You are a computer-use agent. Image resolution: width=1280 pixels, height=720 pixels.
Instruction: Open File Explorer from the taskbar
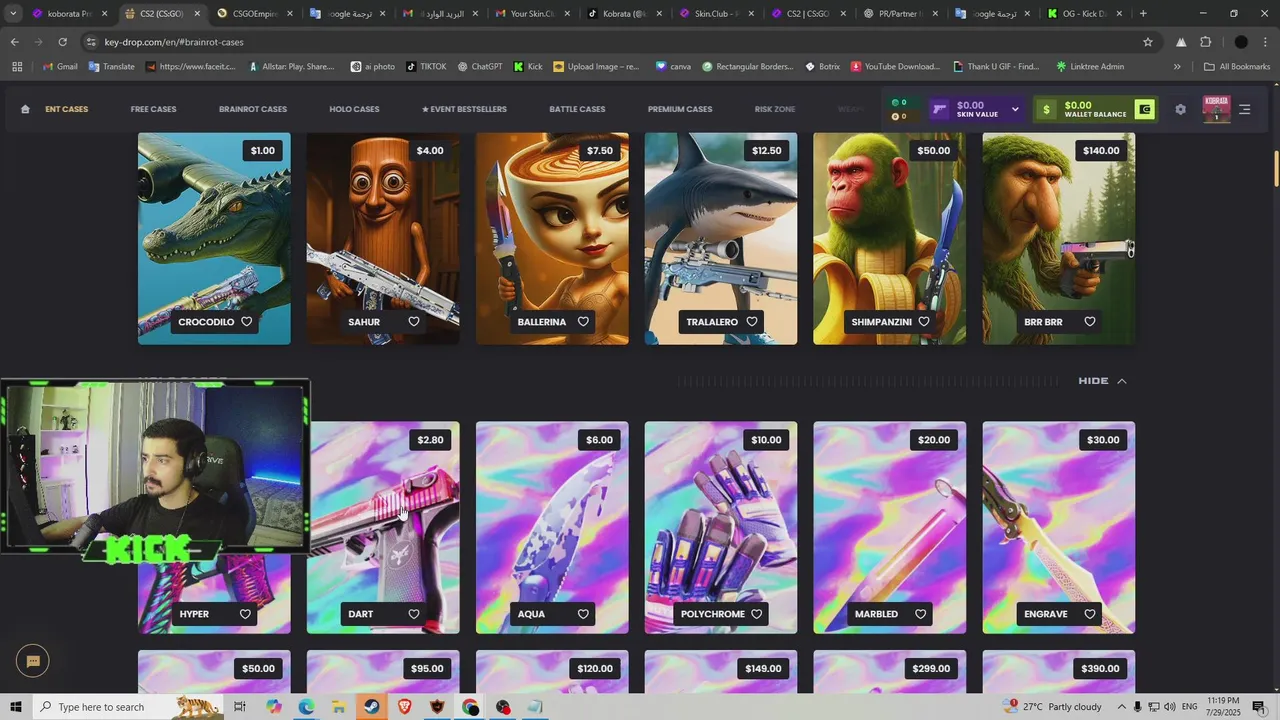pos(339,707)
